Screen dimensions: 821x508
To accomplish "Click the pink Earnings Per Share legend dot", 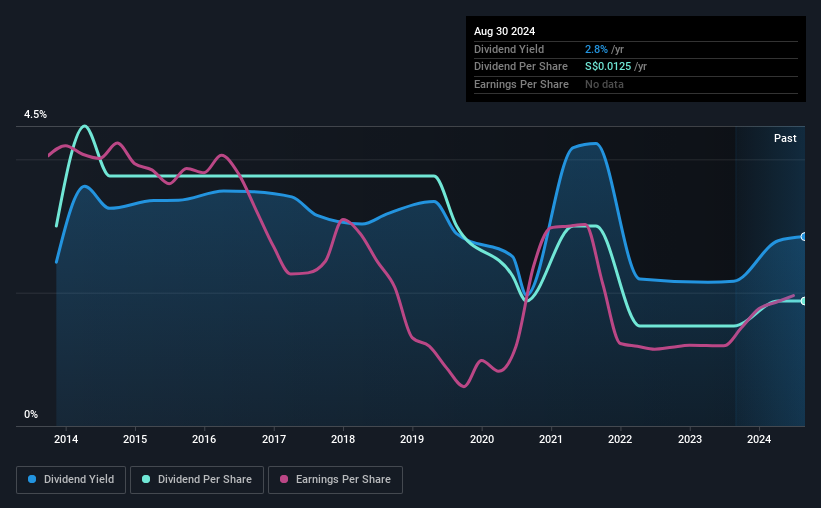I will pos(284,479).
